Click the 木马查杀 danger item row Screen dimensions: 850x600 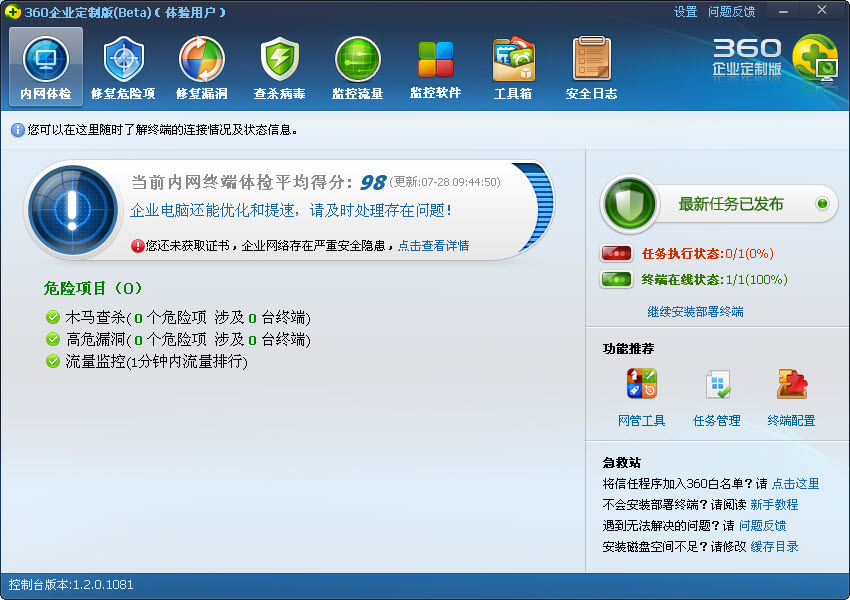pyautogui.click(x=178, y=317)
